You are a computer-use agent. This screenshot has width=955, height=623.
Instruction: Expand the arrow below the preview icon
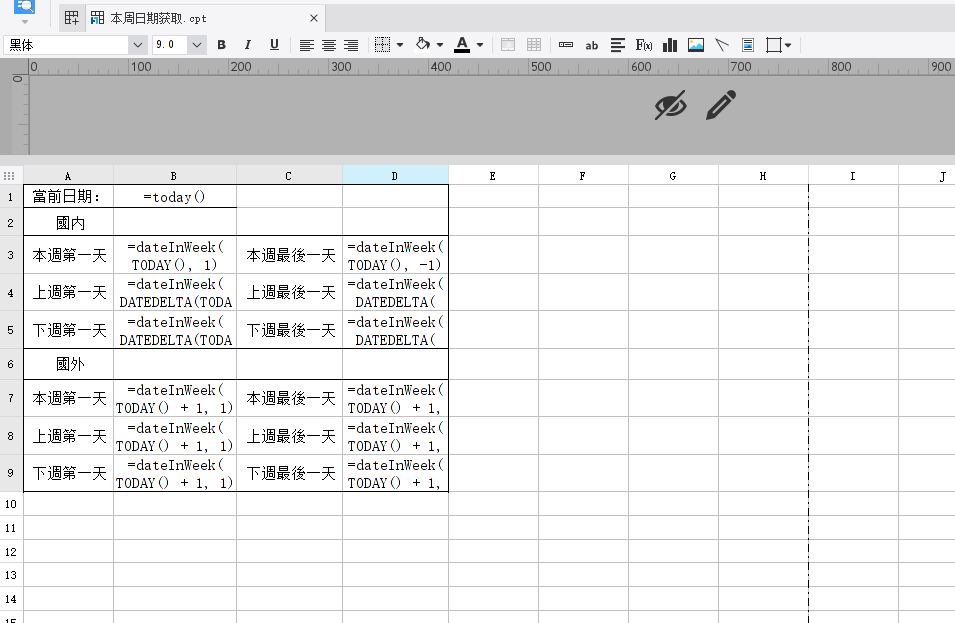pos(25,21)
